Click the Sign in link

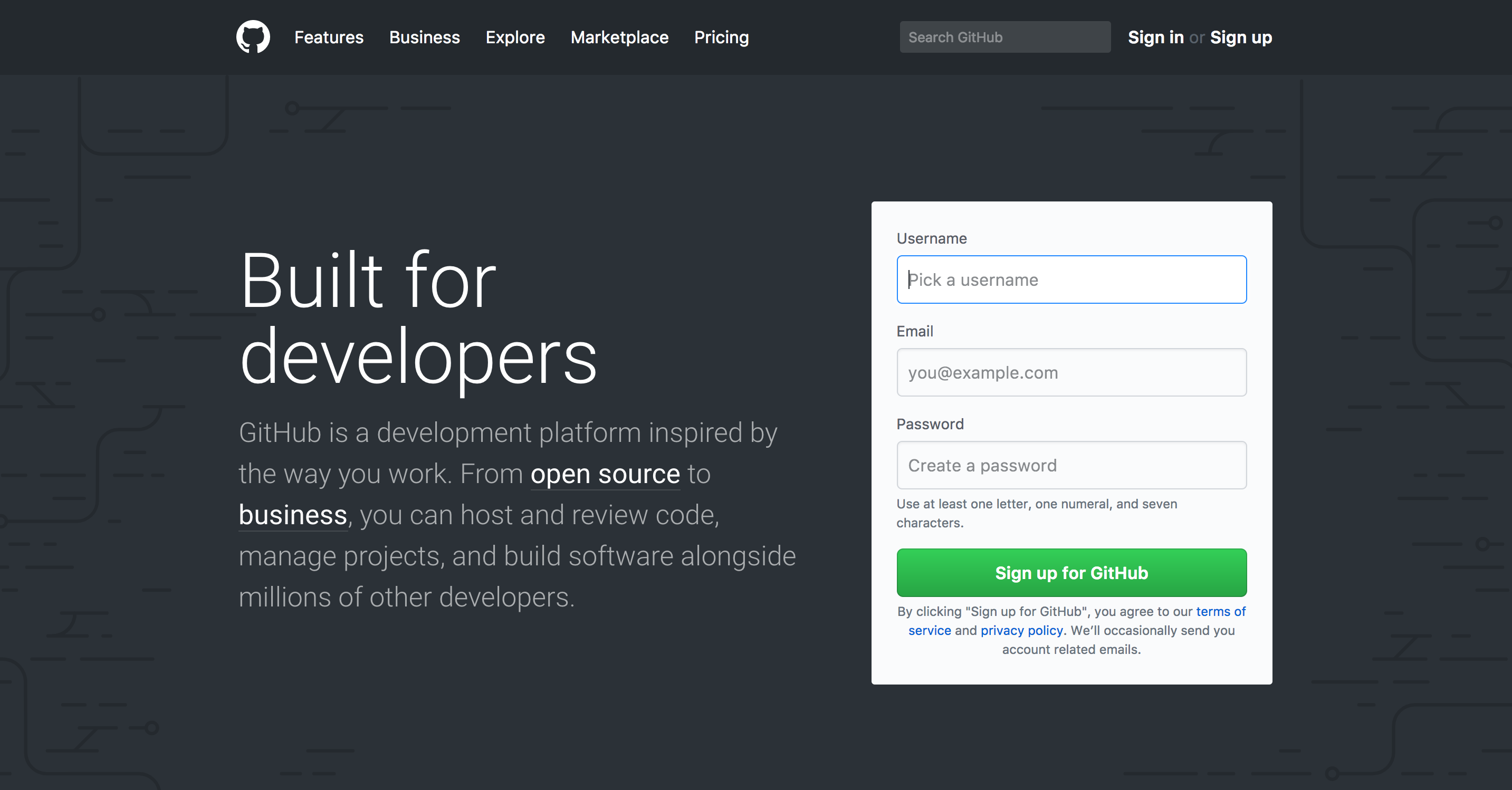(x=1156, y=37)
